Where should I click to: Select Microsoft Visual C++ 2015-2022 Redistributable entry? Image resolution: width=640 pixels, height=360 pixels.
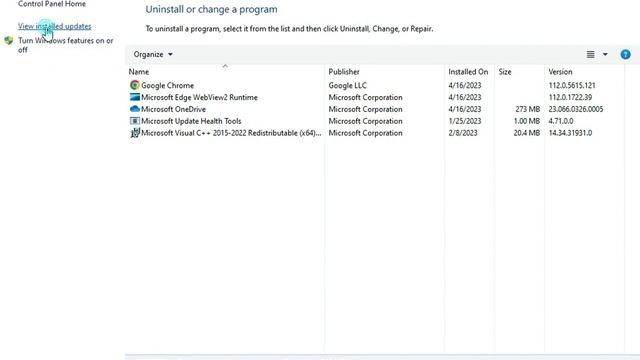coord(231,133)
